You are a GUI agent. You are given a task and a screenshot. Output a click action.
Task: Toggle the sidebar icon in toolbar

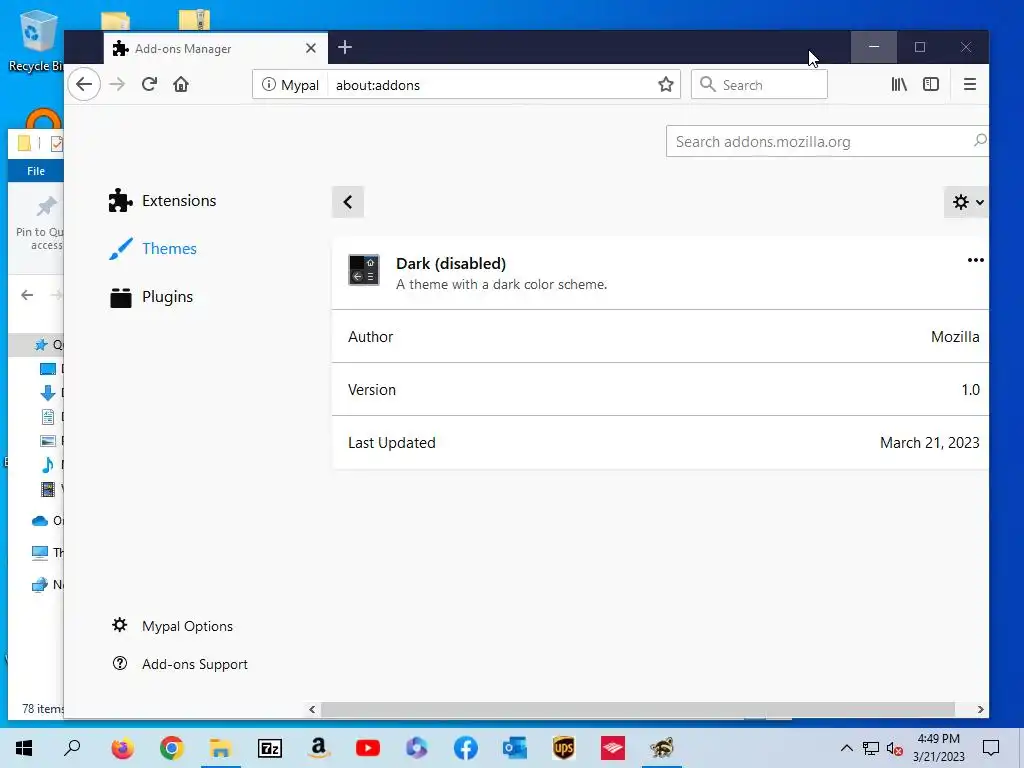[x=931, y=84]
